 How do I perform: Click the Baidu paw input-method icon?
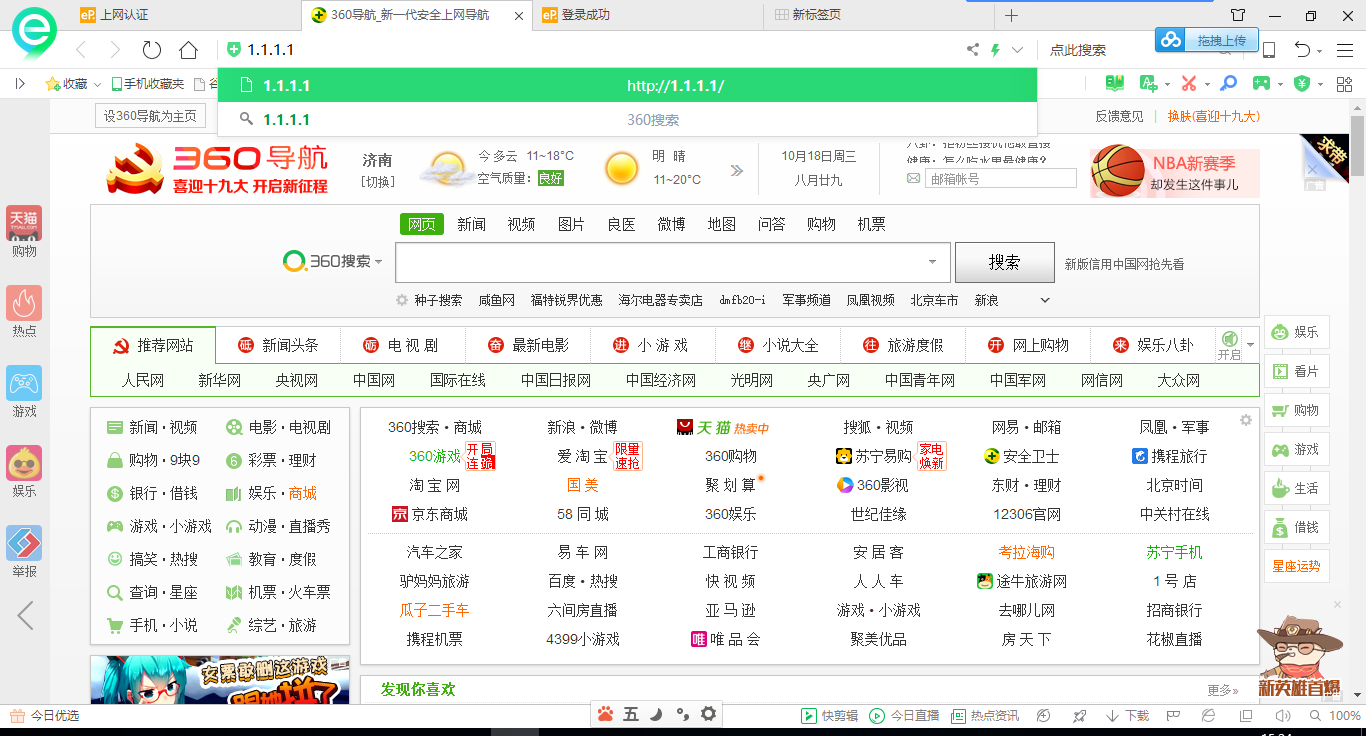click(605, 714)
